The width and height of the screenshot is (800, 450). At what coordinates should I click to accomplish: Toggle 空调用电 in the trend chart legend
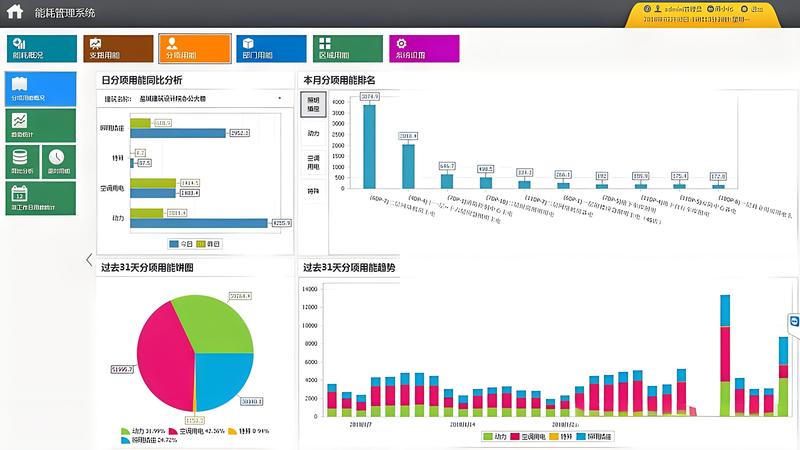click(x=528, y=437)
